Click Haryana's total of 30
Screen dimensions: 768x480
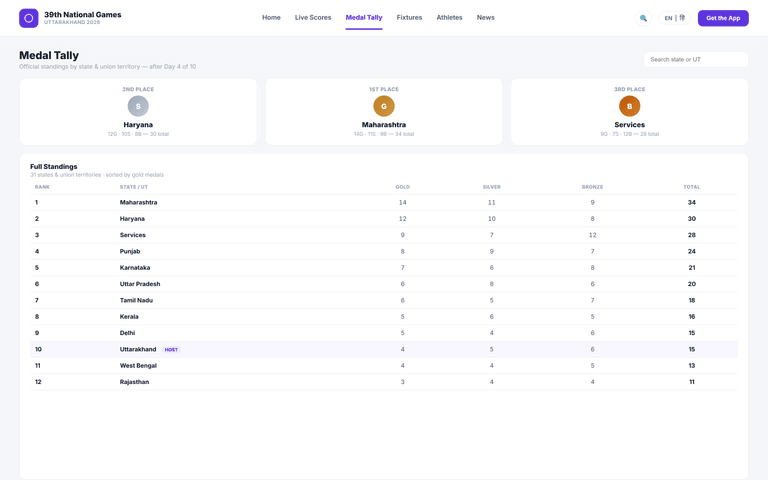692,218
